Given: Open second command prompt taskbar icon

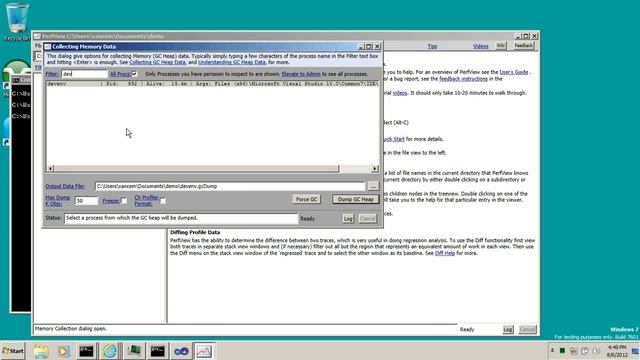Looking at the screenshot, I should click(x=157, y=351).
